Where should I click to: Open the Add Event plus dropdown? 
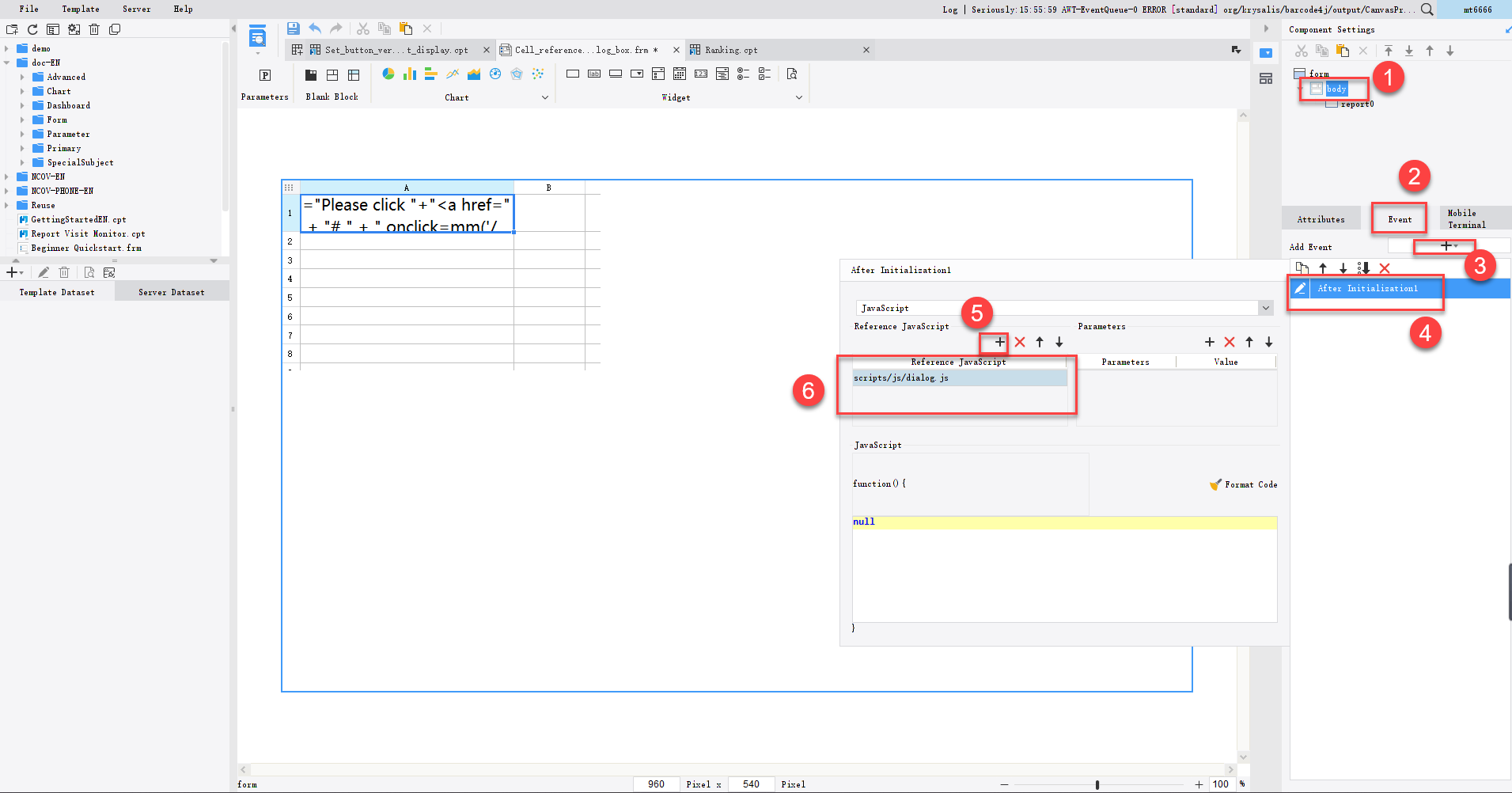pyautogui.click(x=1448, y=246)
